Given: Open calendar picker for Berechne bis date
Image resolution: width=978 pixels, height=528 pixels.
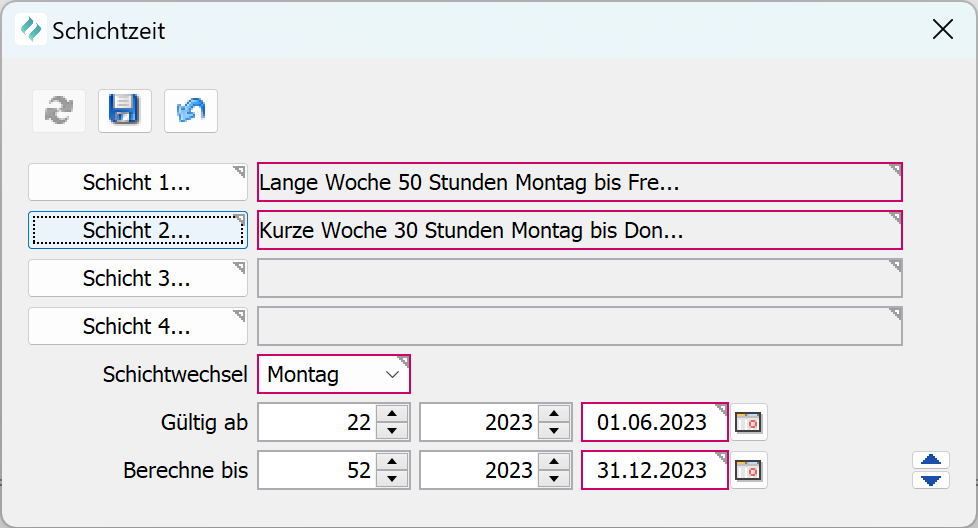Looking at the screenshot, I should click(748, 470).
